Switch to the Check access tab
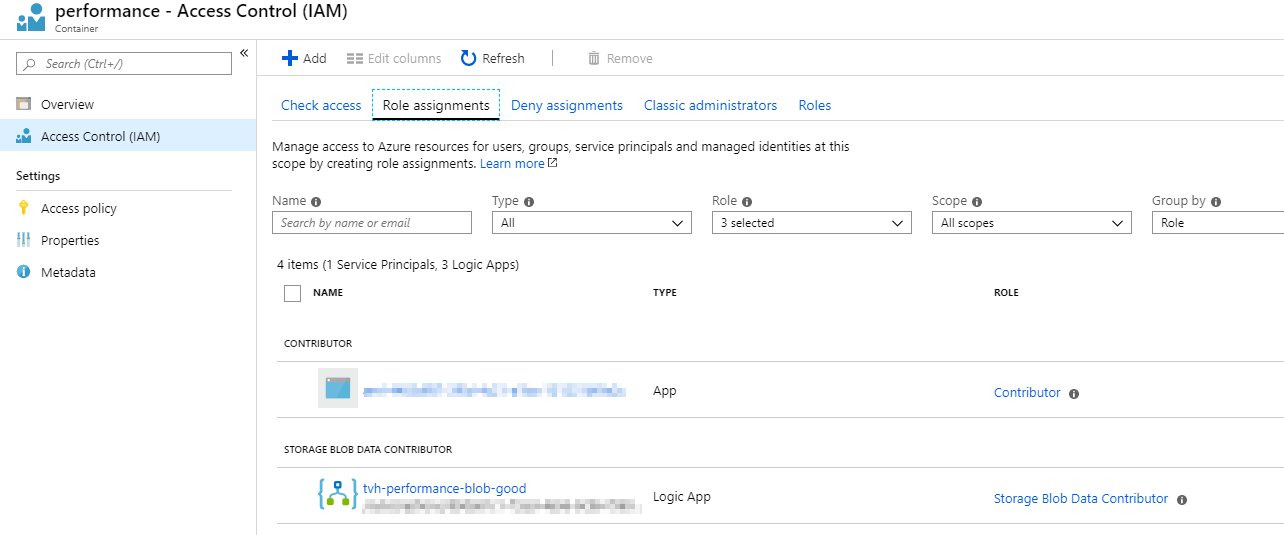 click(321, 105)
